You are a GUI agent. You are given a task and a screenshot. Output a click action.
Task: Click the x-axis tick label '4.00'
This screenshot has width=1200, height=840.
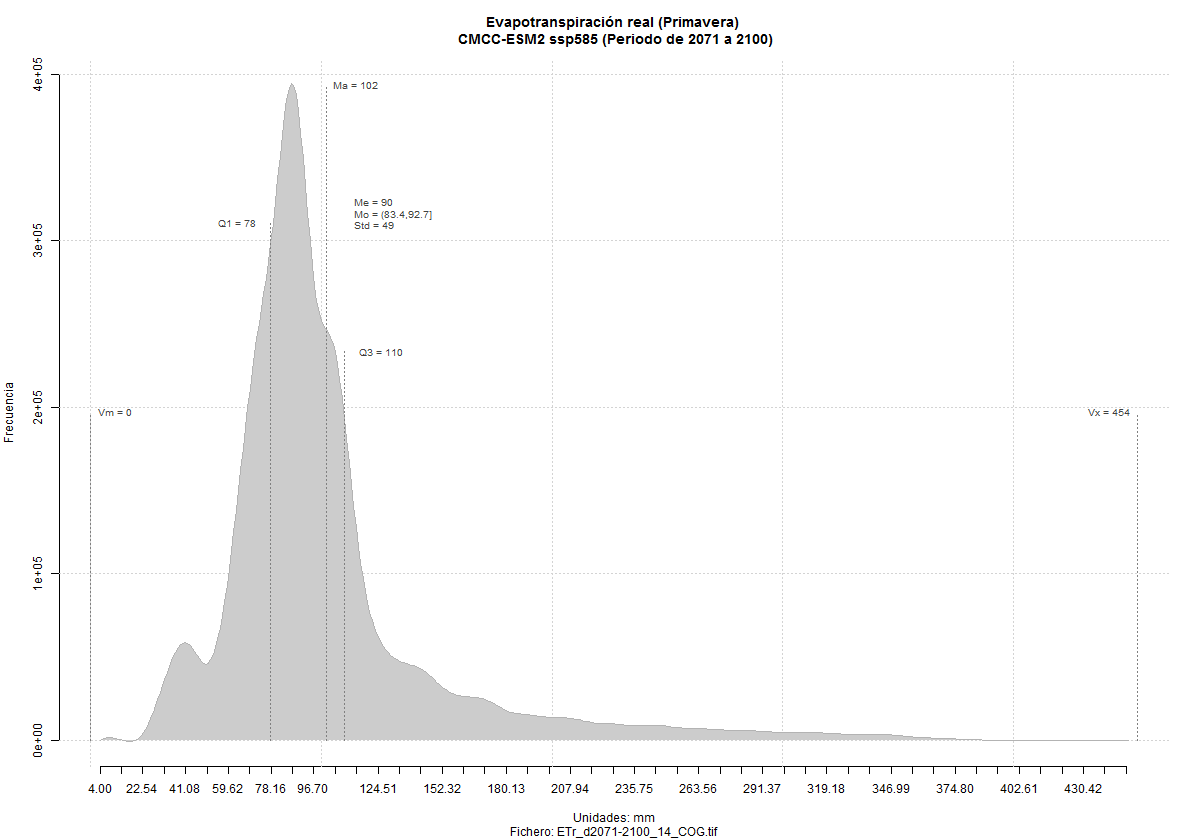click(99, 789)
